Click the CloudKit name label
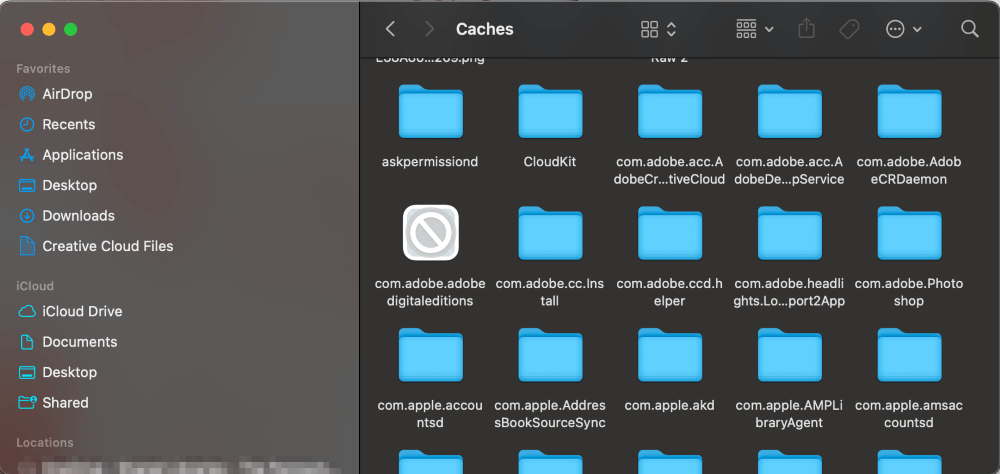The width and height of the screenshot is (1000, 474). [550, 162]
